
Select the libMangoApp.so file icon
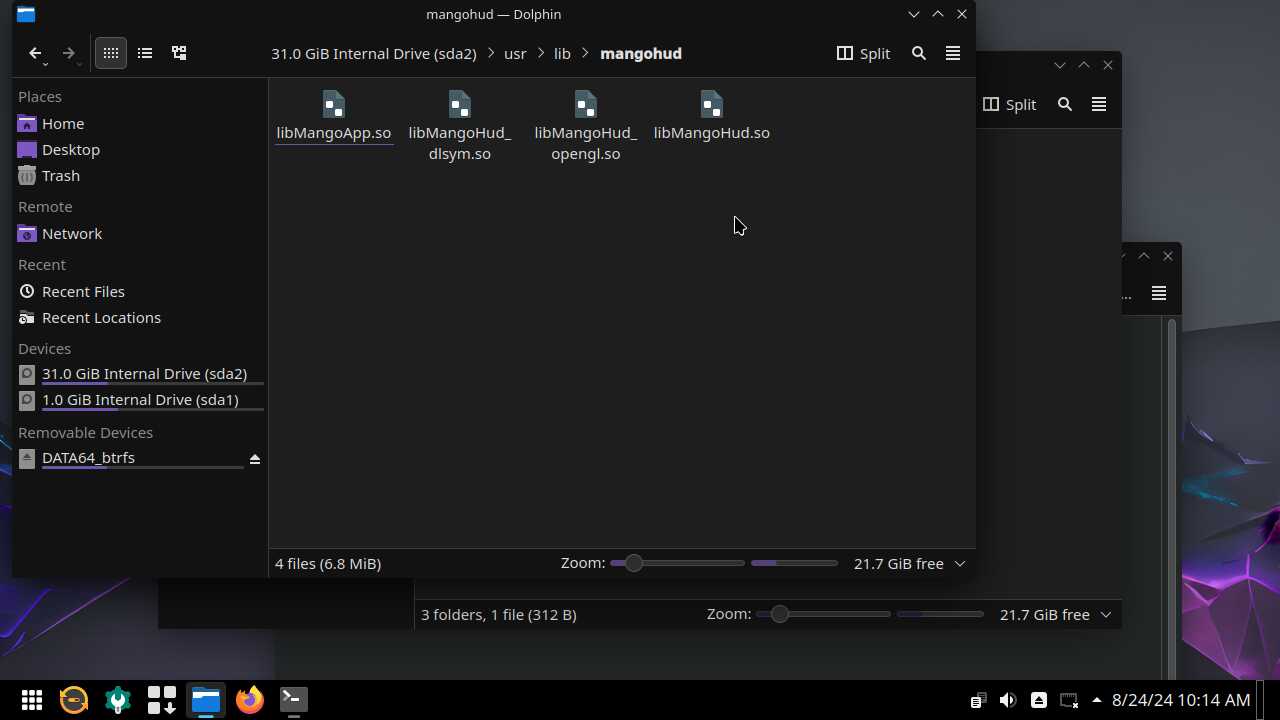point(334,105)
